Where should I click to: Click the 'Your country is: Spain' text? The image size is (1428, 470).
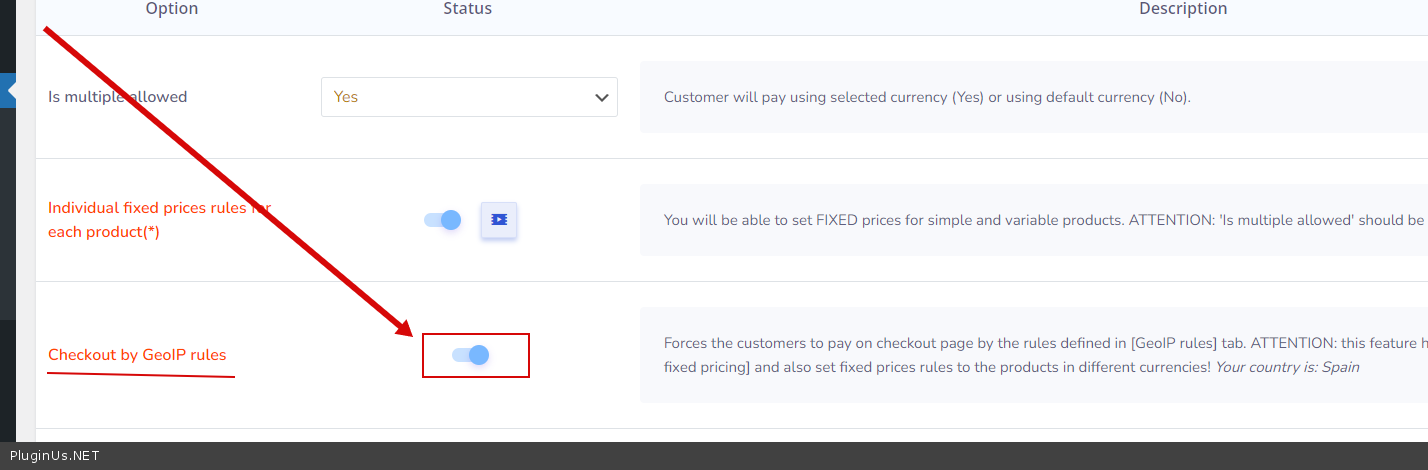(x=1287, y=367)
